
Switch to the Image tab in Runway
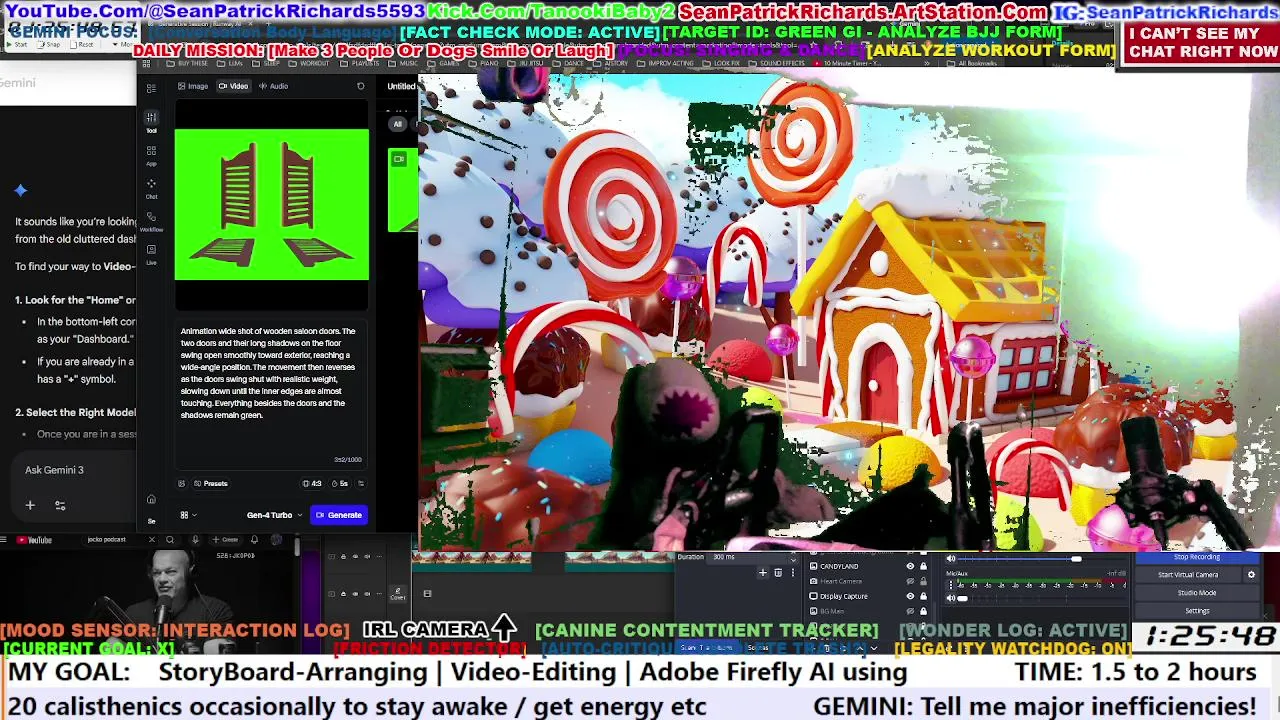[192, 86]
